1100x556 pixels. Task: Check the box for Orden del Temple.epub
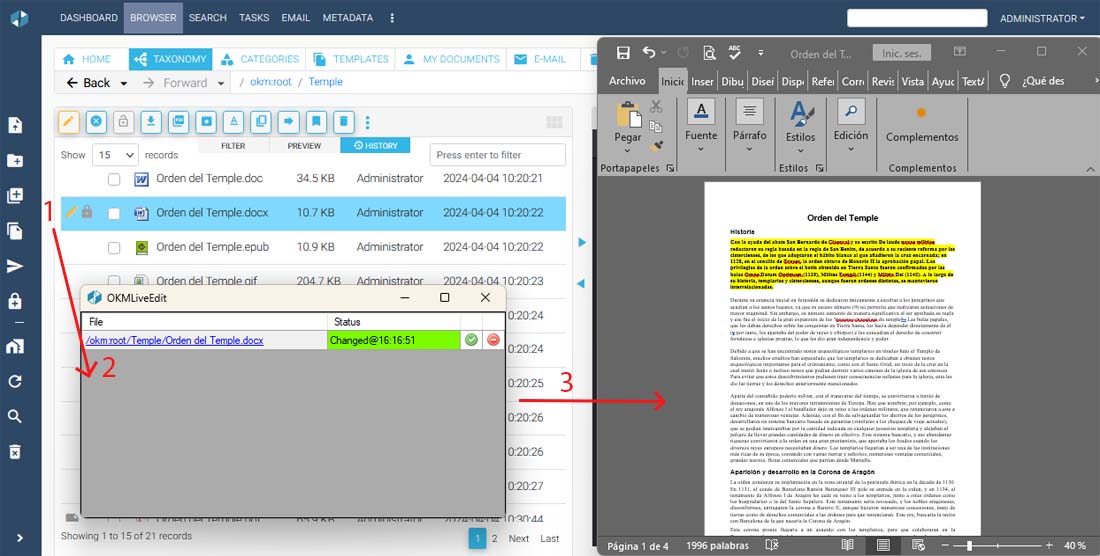(114, 247)
